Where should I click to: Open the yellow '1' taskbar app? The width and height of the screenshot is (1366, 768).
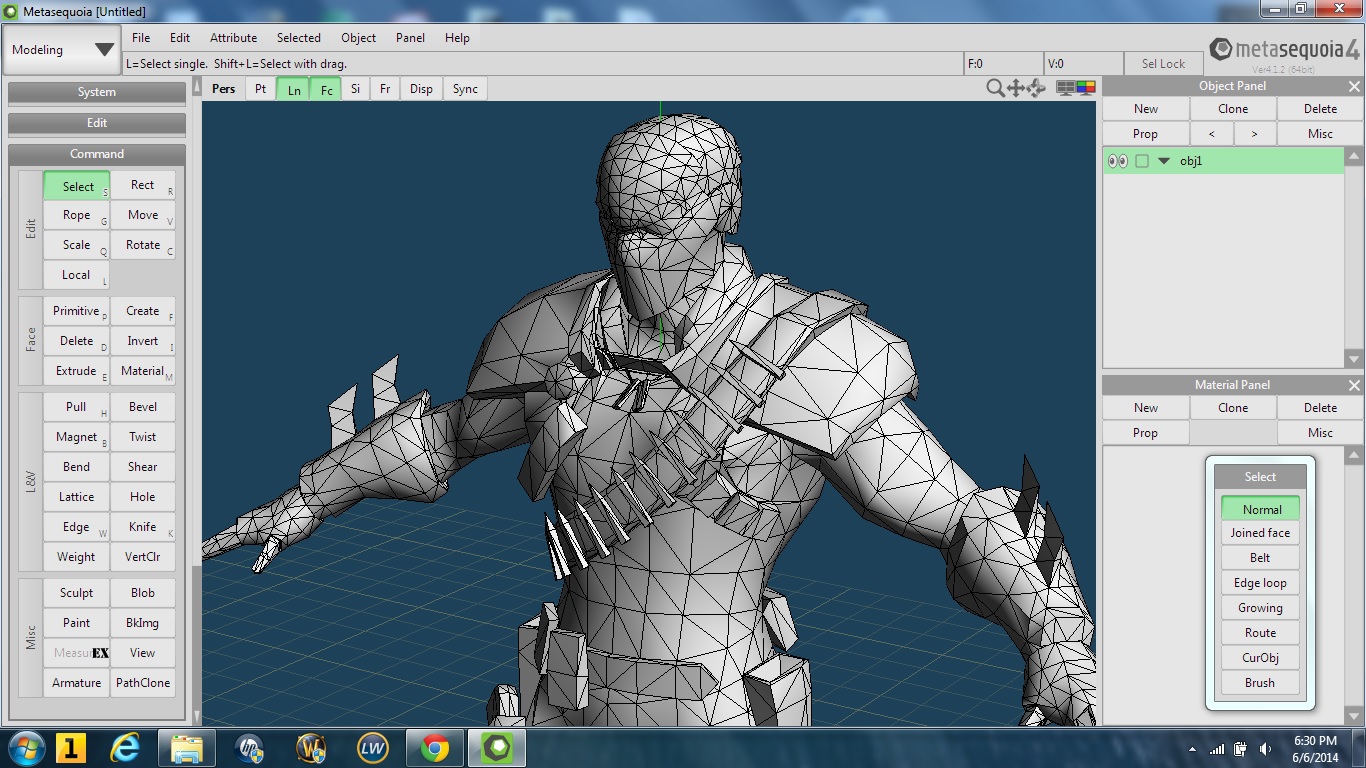tap(69, 748)
